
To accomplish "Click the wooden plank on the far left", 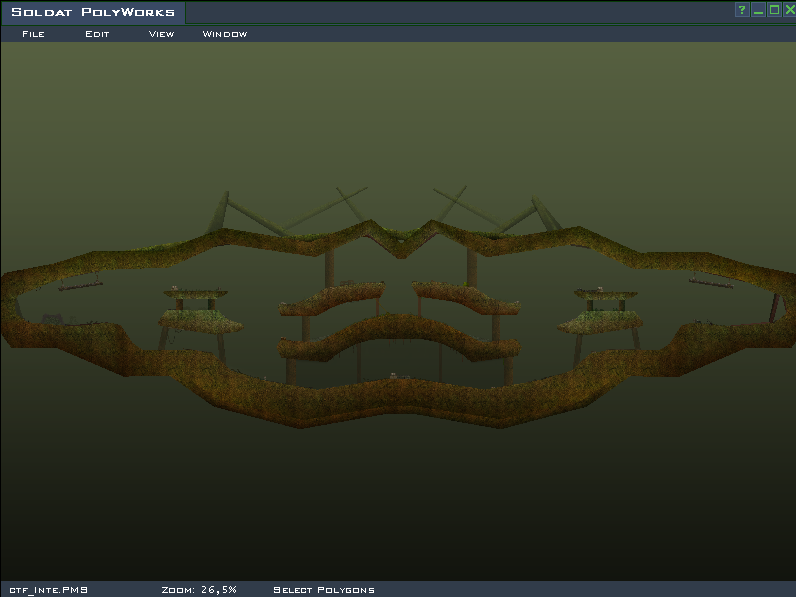I will pyautogui.click(x=81, y=286).
